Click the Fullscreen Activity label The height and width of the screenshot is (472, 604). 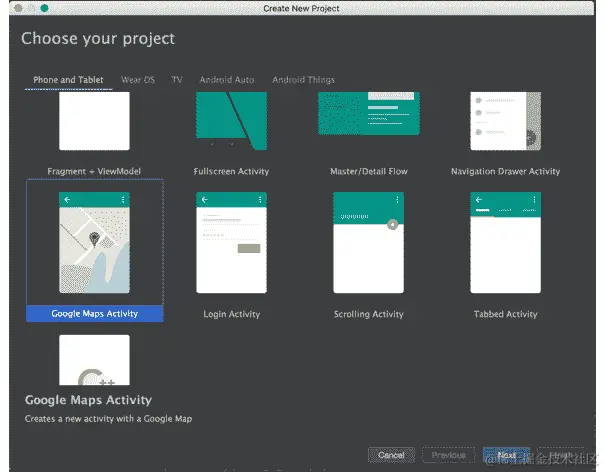pyautogui.click(x=231, y=171)
